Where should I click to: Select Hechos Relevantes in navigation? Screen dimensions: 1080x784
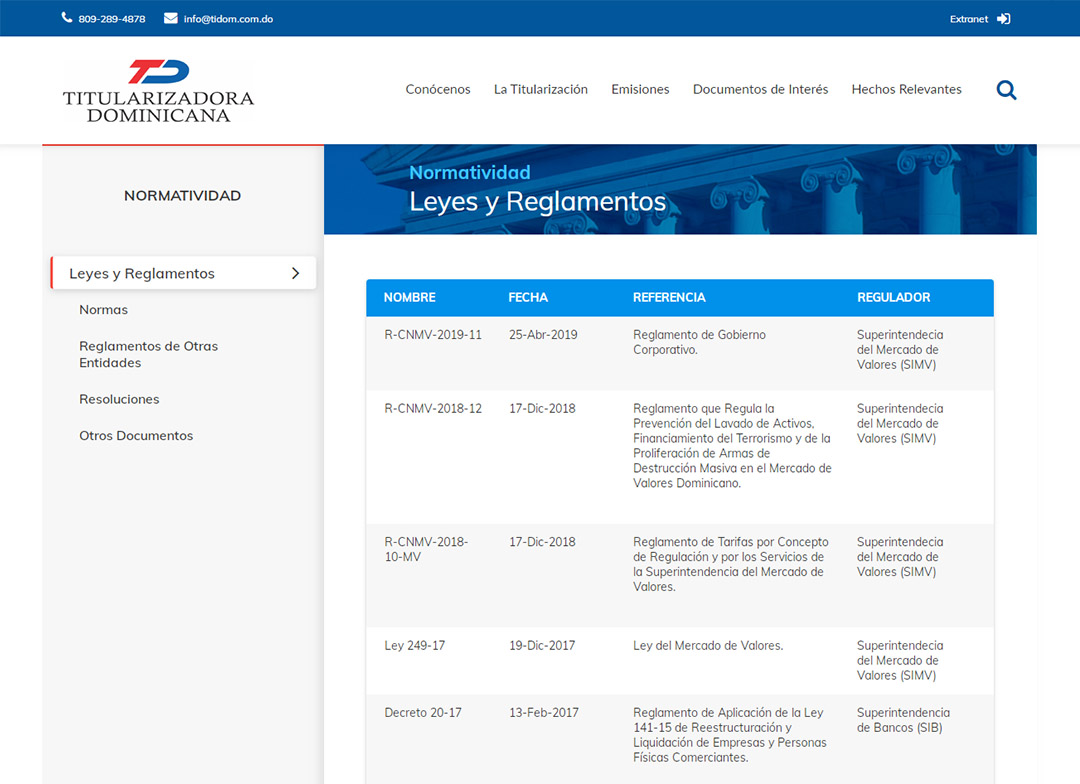click(906, 89)
